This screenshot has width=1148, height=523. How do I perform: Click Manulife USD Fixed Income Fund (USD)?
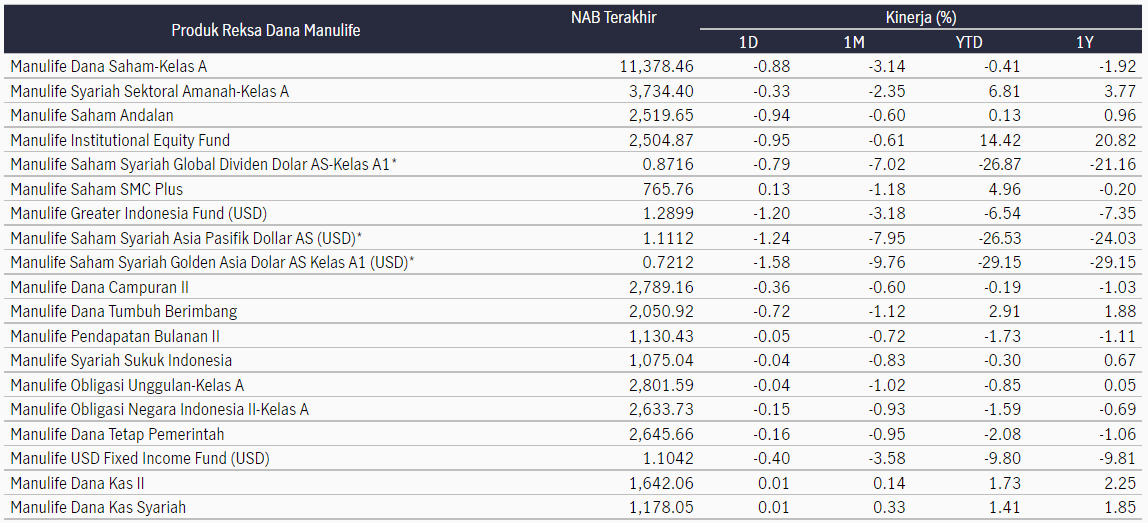pos(140,459)
